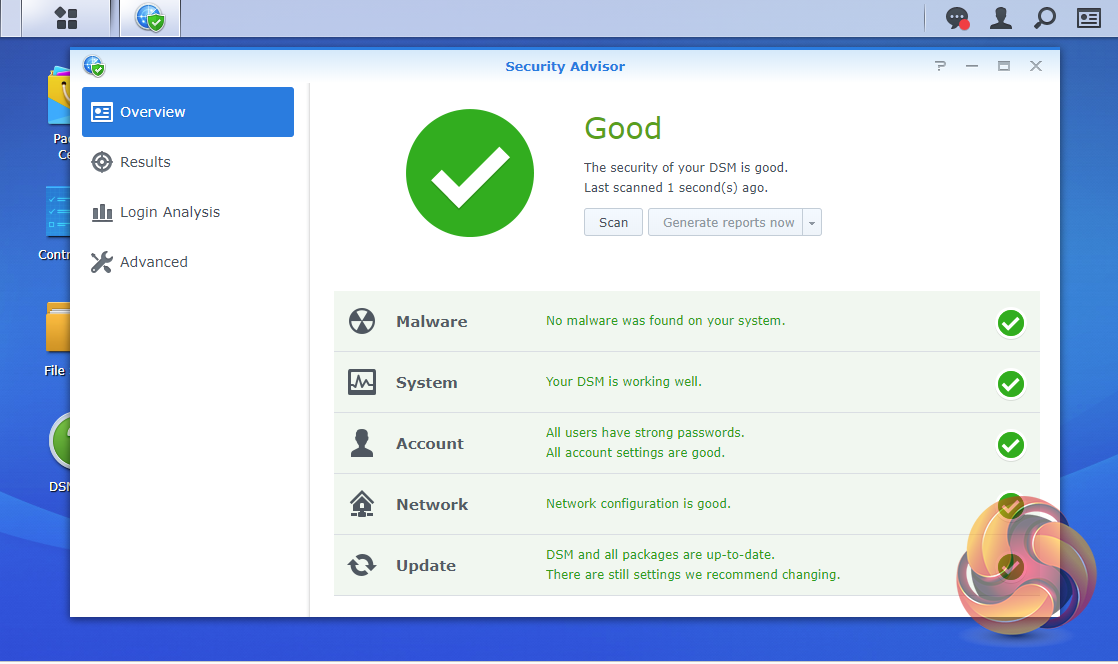Open the user options person icon

click(1000, 18)
